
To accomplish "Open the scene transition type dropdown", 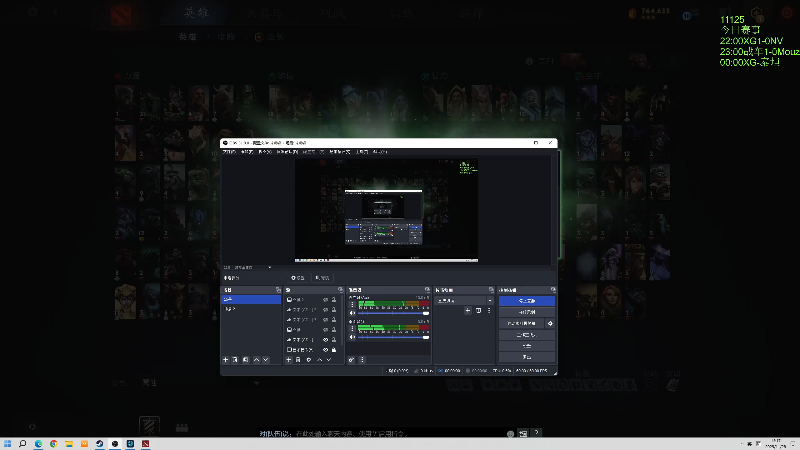I will [x=464, y=301].
